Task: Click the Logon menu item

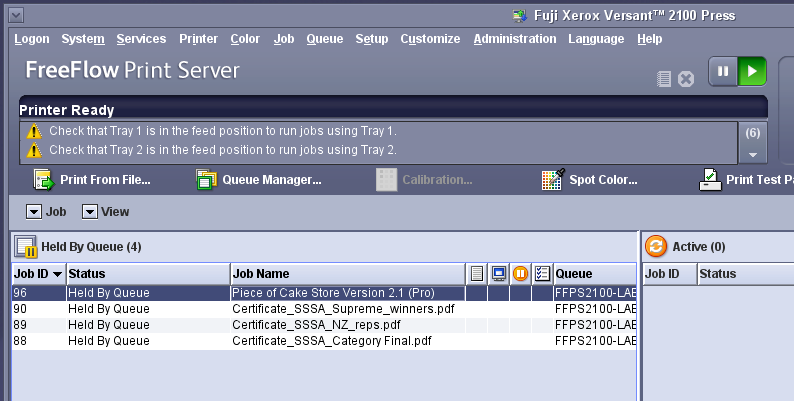Action: [x=32, y=39]
